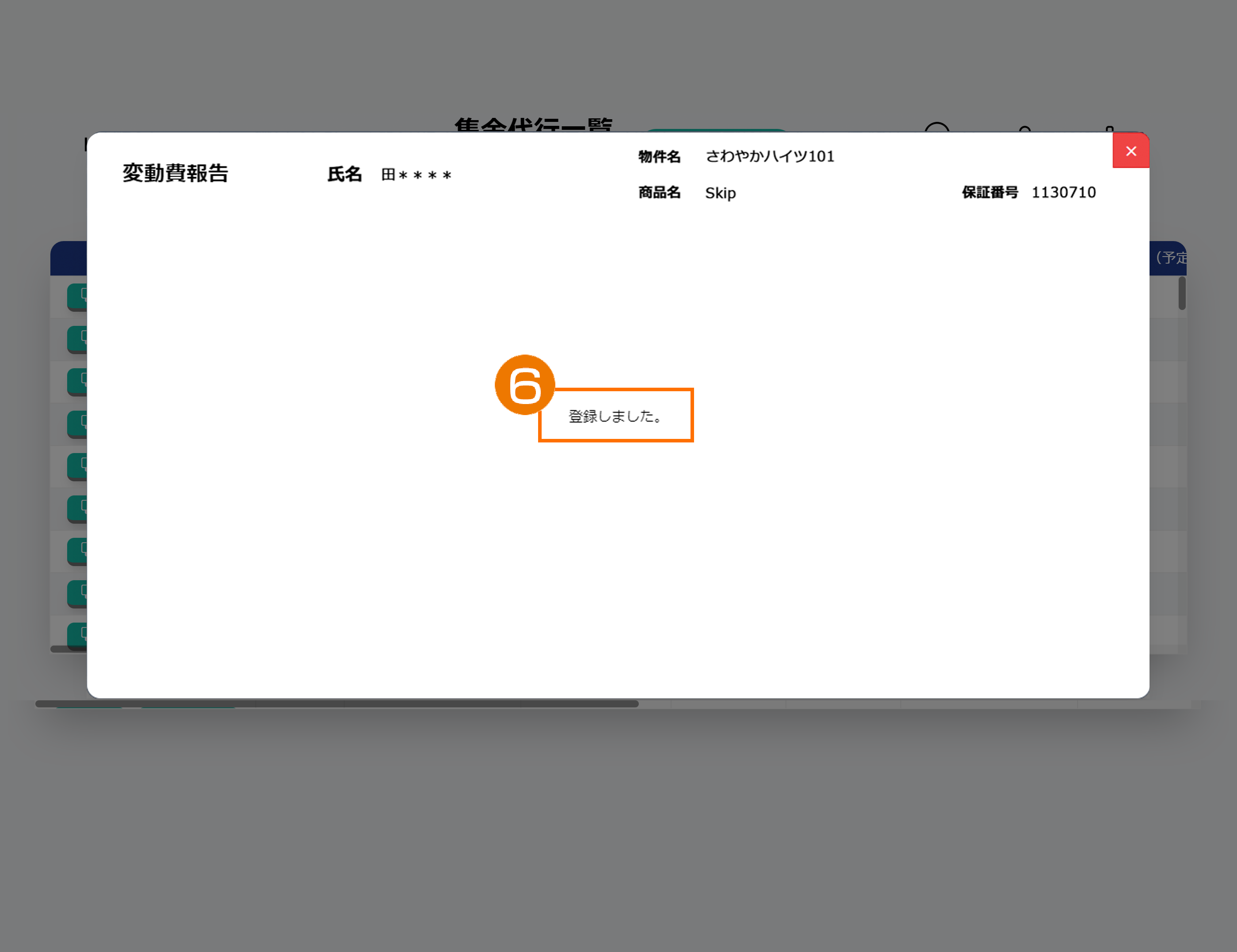1237x952 pixels.
Task: Close the 変動費報告 dialog with red X
Action: tap(1131, 151)
